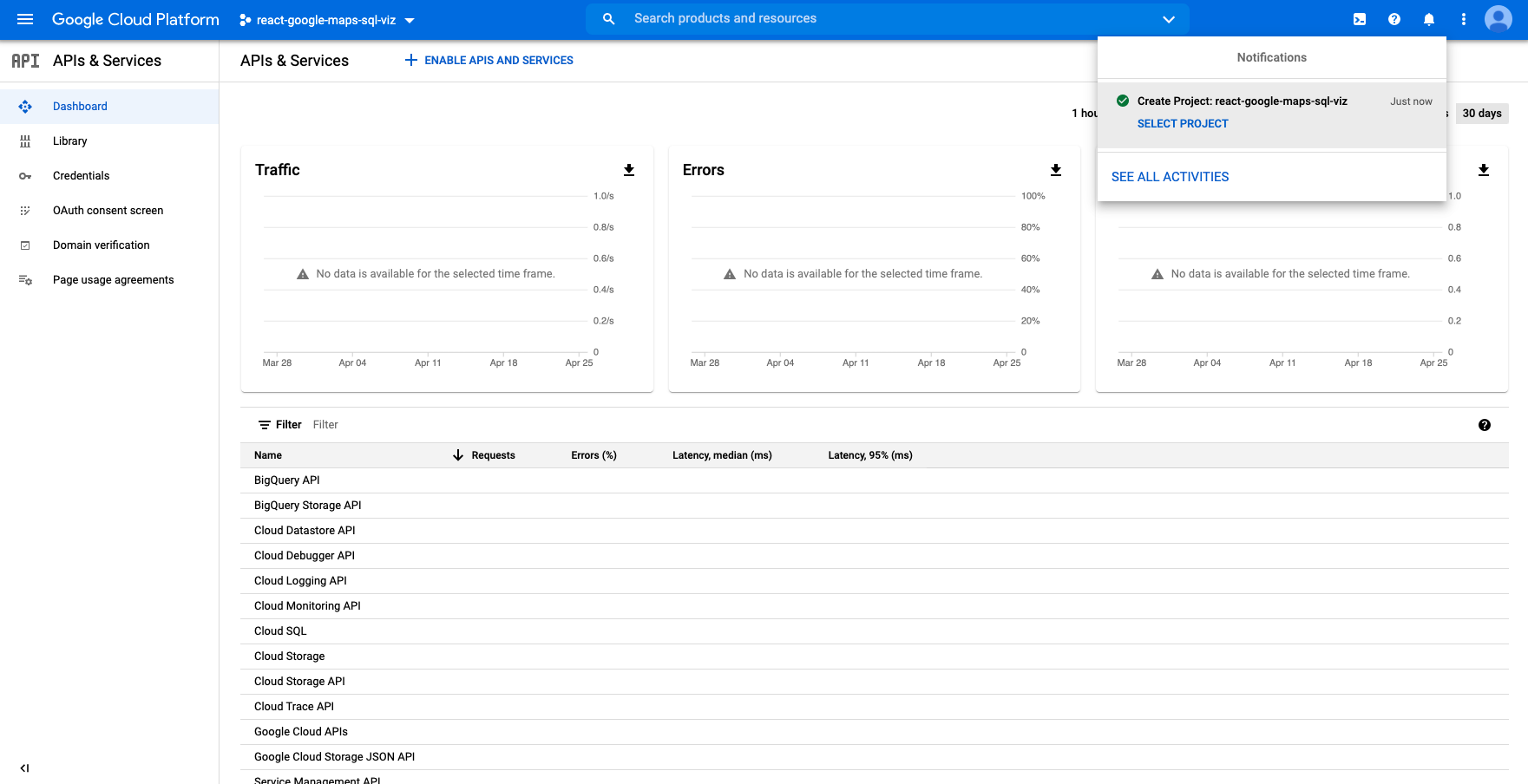Open Library in sidebar

pyautogui.click(x=109, y=141)
